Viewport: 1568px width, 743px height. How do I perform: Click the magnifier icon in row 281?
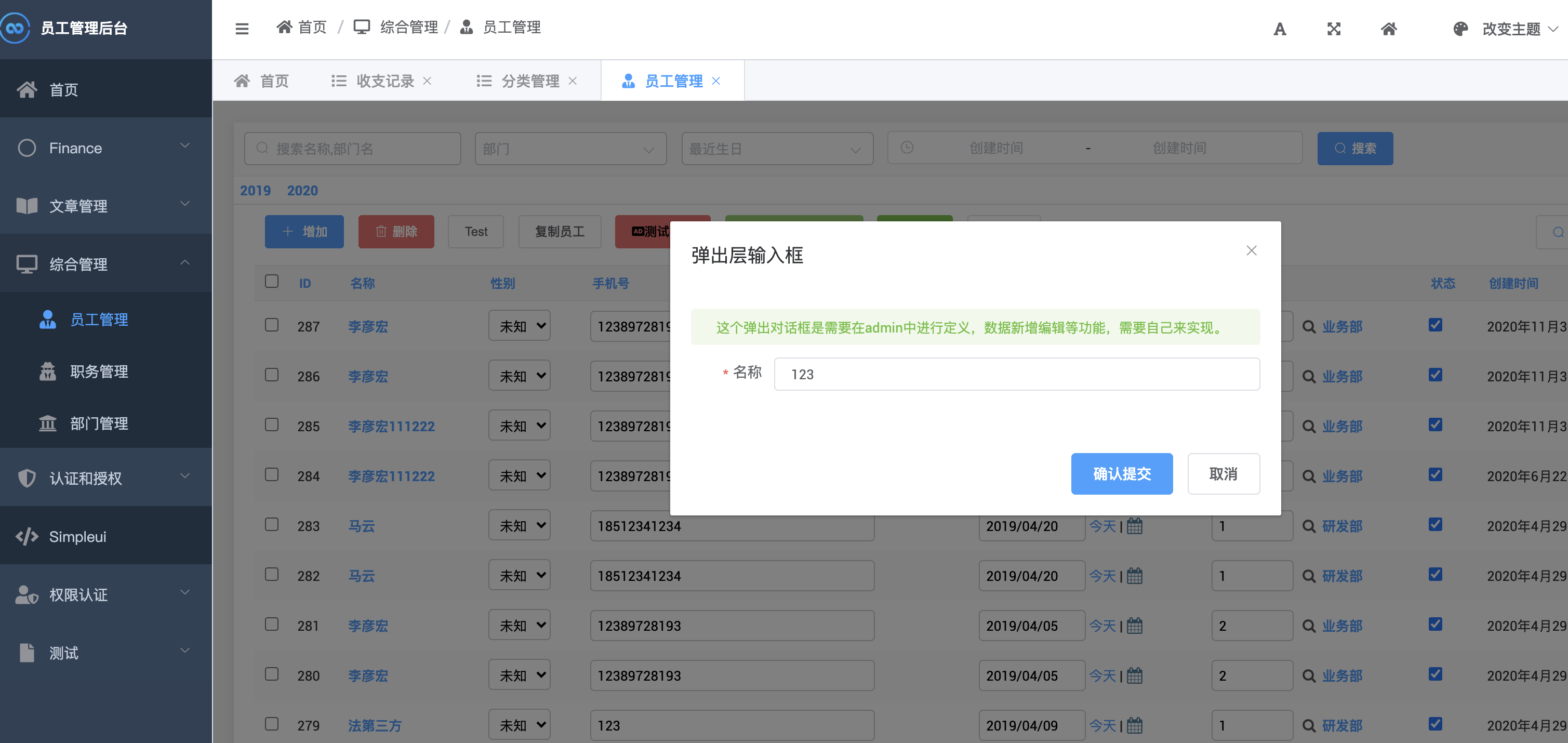pos(1309,626)
